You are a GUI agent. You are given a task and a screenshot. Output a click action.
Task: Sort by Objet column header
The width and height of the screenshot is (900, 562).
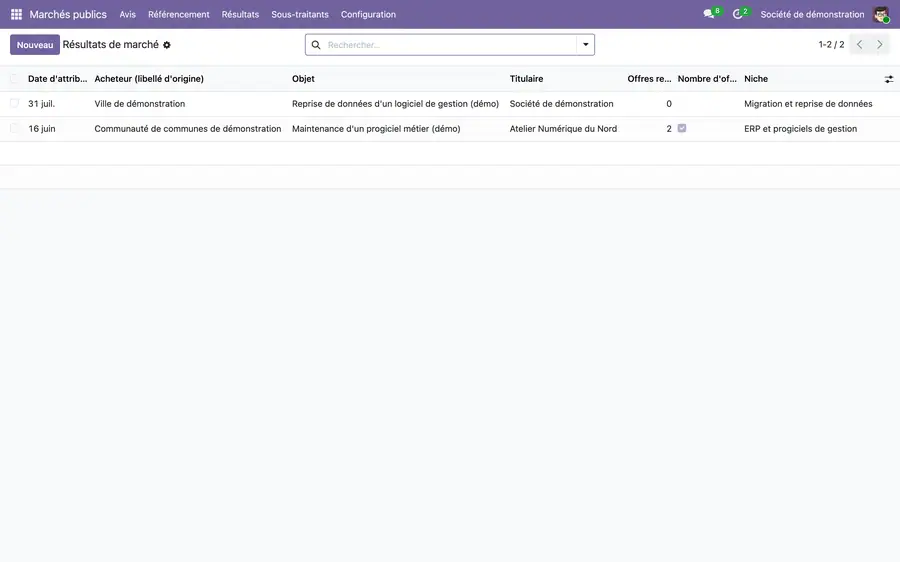pos(303,79)
